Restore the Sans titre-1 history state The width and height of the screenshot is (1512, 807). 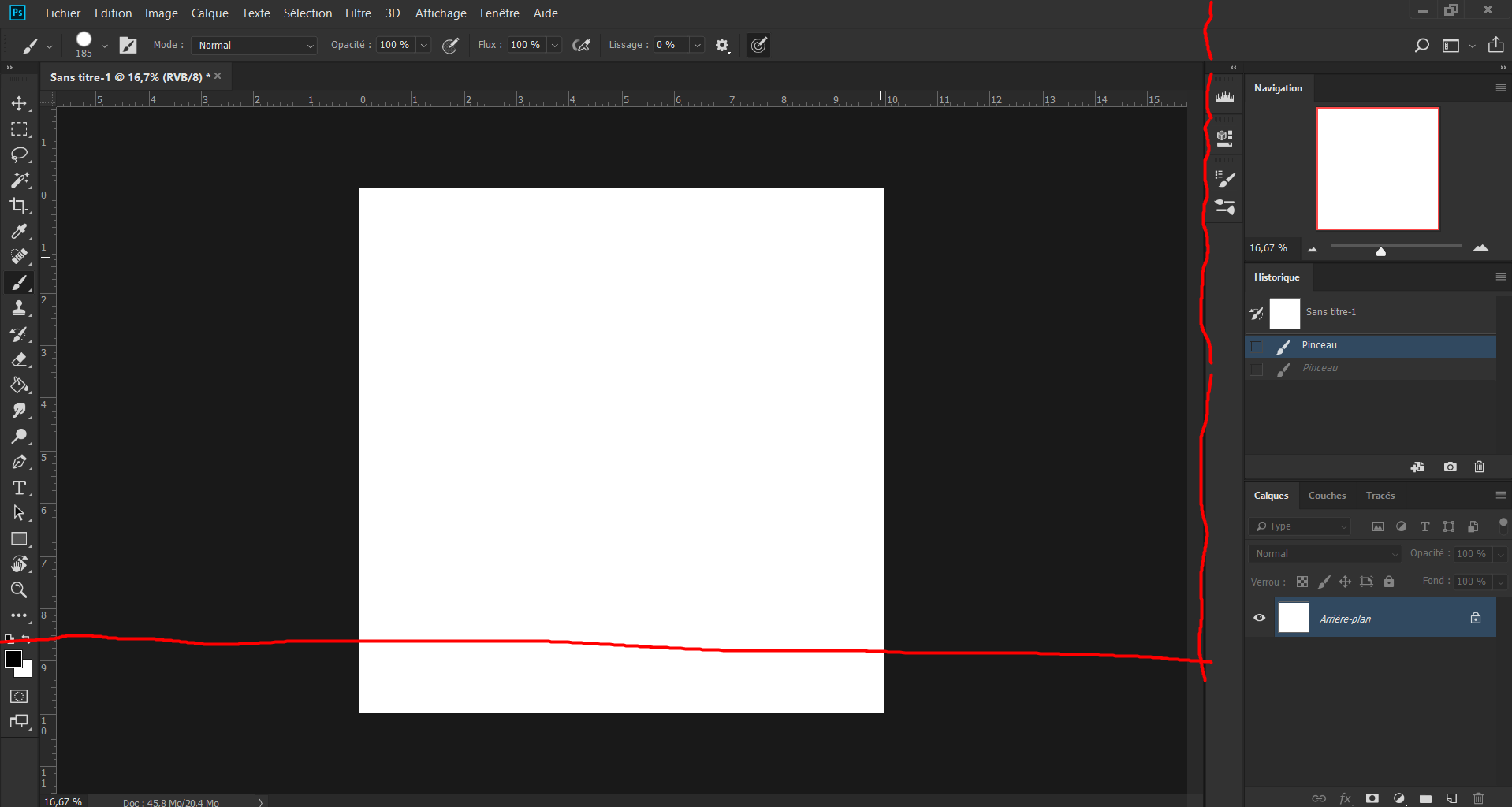[x=1332, y=312]
